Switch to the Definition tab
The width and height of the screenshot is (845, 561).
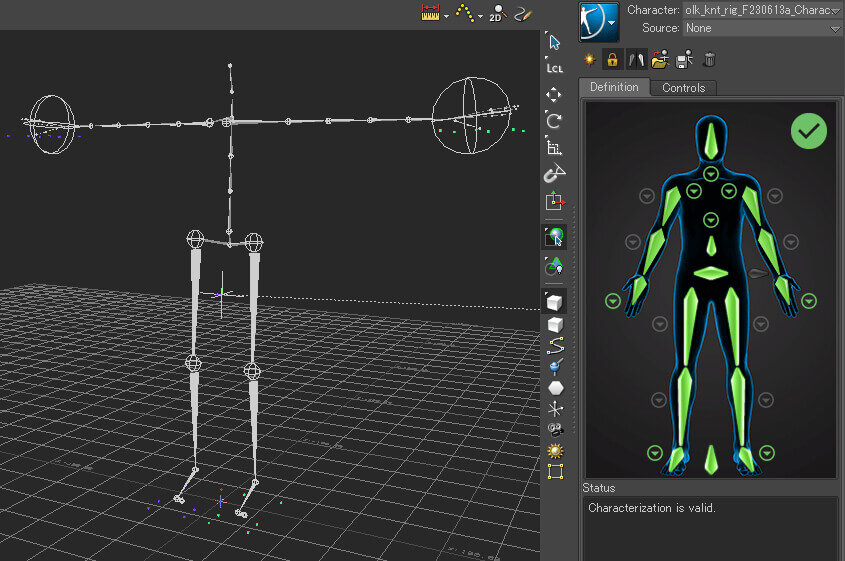(614, 87)
